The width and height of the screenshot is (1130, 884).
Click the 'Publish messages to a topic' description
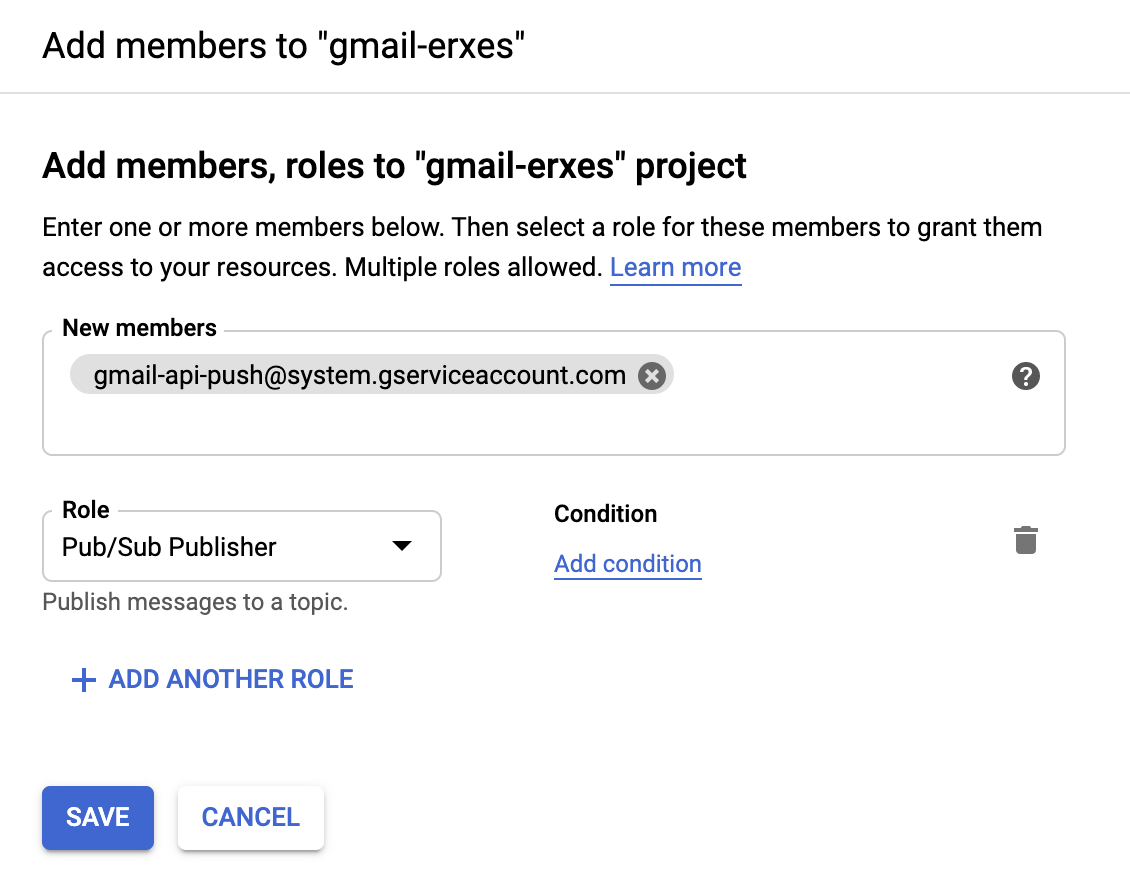tap(195, 603)
